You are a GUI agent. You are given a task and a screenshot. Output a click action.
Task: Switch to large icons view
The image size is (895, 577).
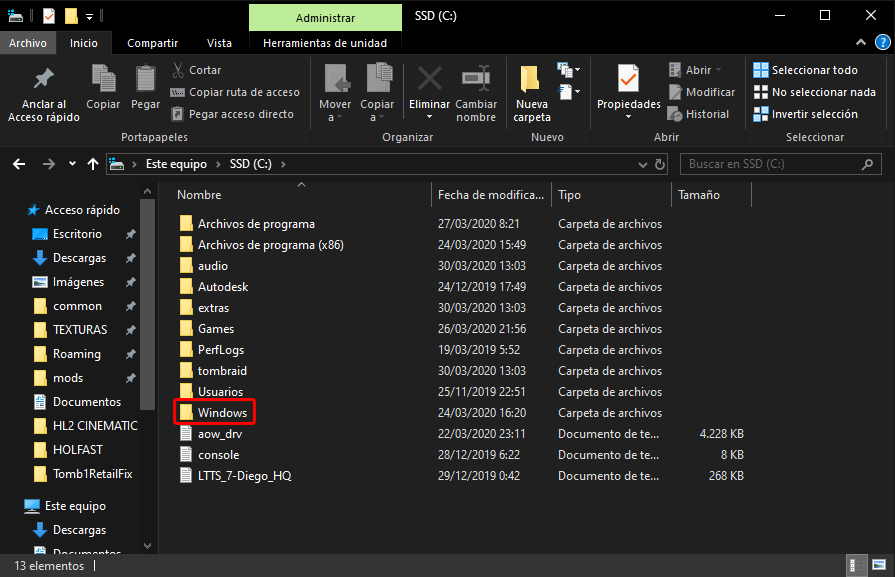pyautogui.click(x=879, y=566)
